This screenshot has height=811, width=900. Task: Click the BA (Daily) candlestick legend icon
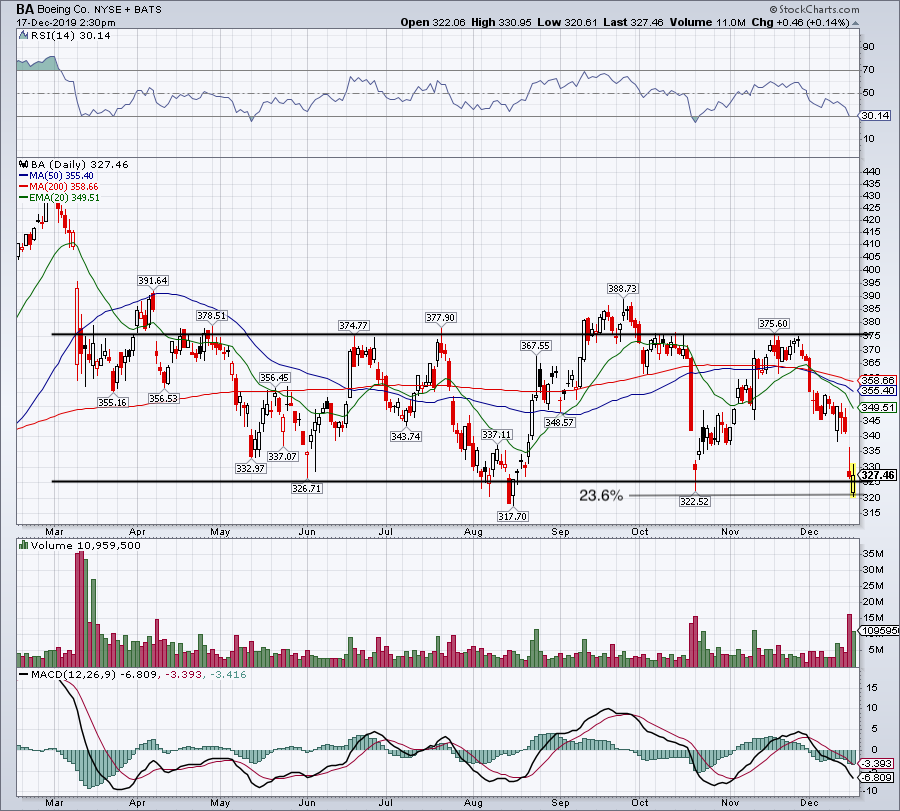click(24, 164)
